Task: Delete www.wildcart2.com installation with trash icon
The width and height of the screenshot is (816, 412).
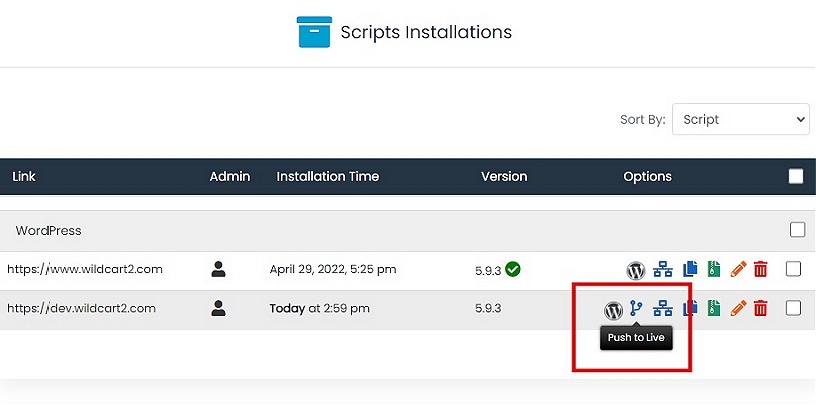Action: pos(761,270)
